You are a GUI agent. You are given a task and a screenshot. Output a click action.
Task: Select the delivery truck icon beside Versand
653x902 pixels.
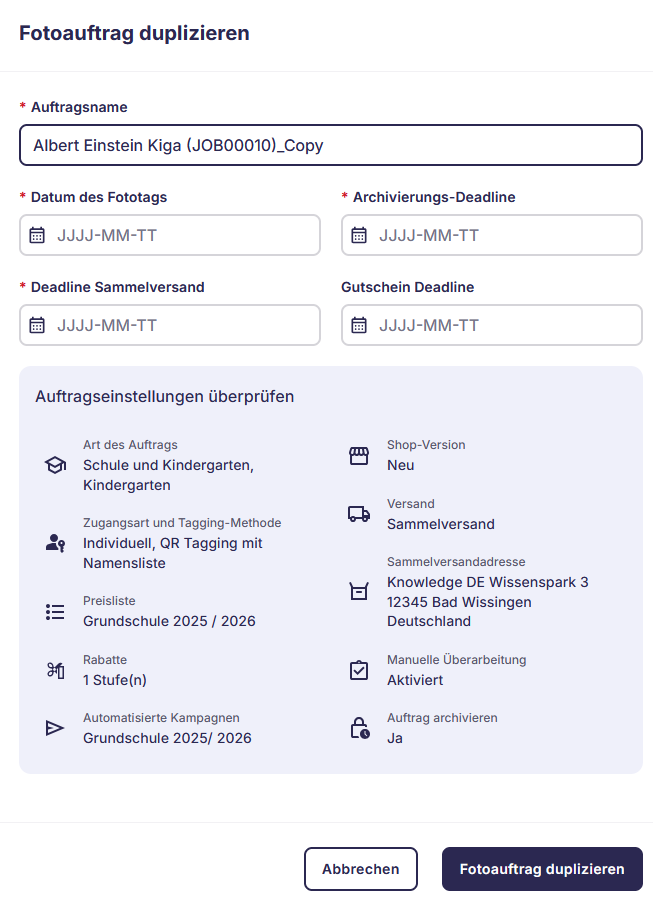pyautogui.click(x=358, y=514)
